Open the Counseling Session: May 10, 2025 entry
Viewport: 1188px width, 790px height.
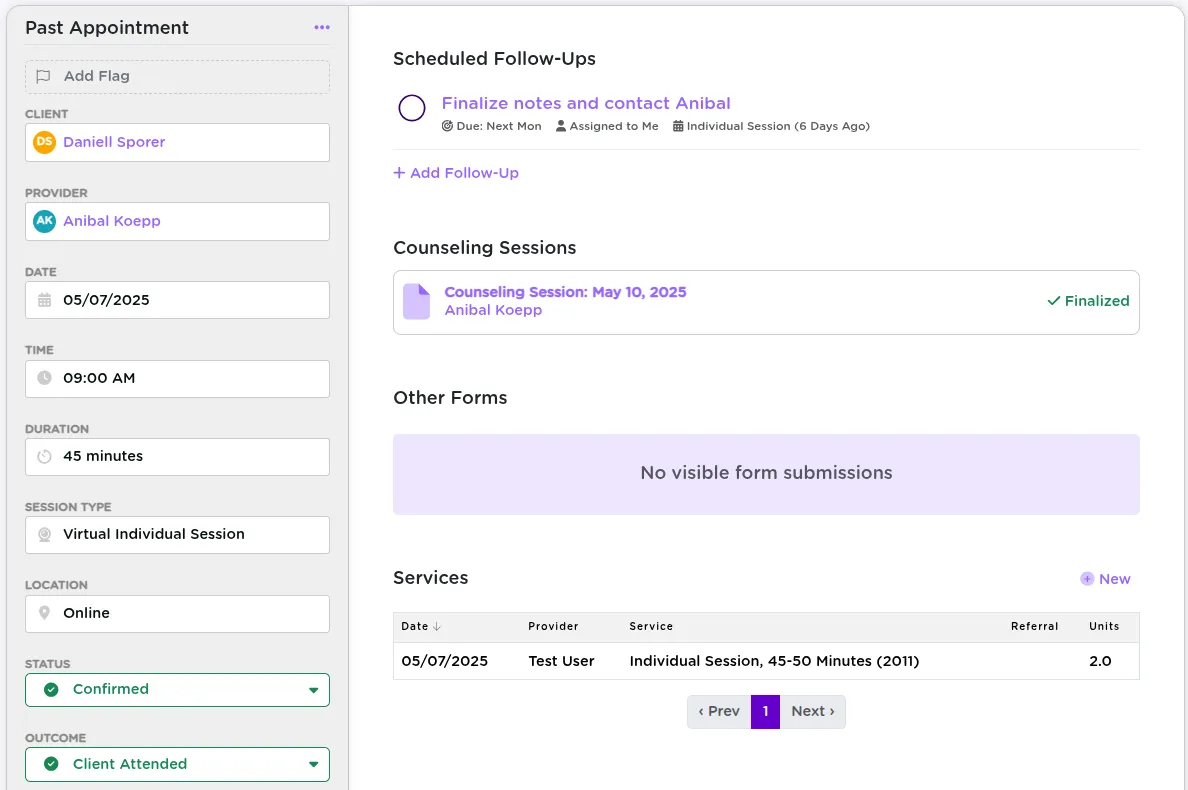pyautogui.click(x=565, y=291)
